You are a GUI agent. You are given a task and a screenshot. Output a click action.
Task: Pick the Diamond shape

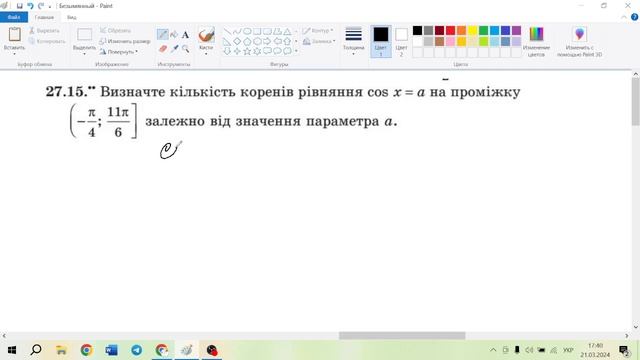(x=237, y=41)
